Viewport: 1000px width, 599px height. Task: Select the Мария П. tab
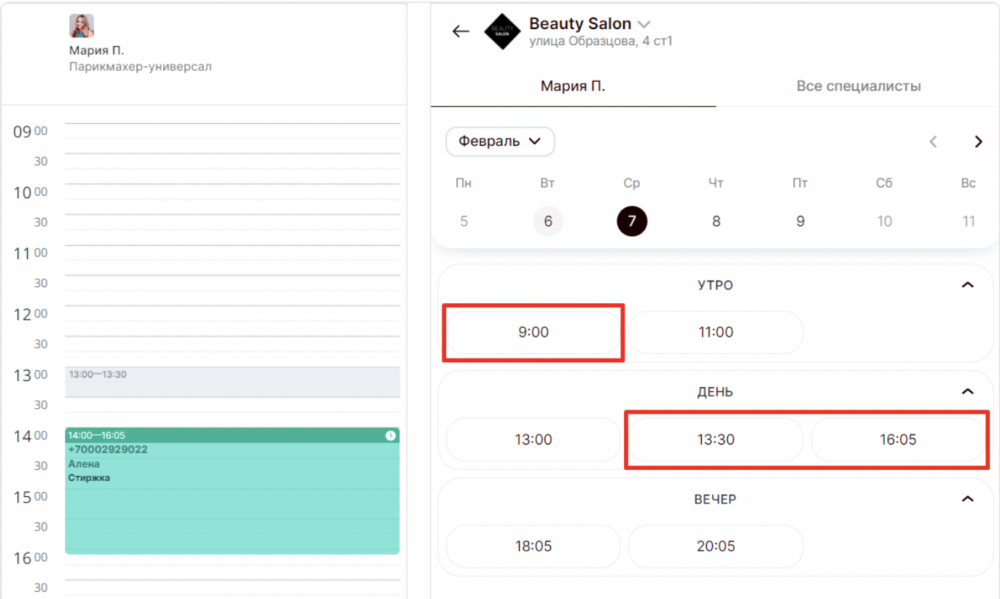click(573, 86)
